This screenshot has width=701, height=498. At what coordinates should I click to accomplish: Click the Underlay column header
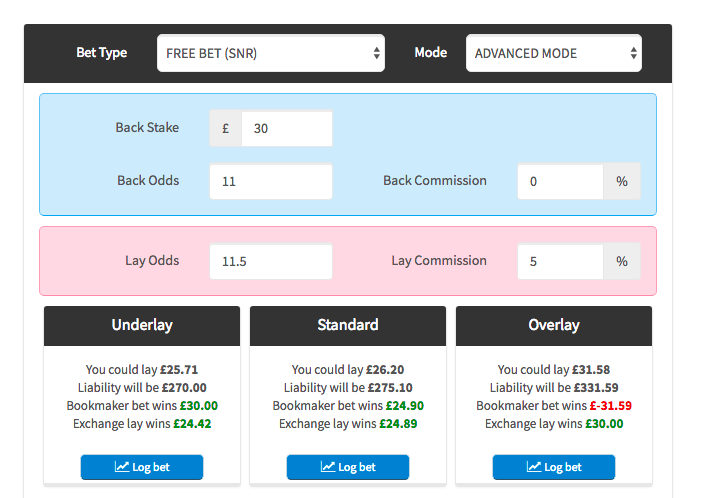[x=142, y=325]
